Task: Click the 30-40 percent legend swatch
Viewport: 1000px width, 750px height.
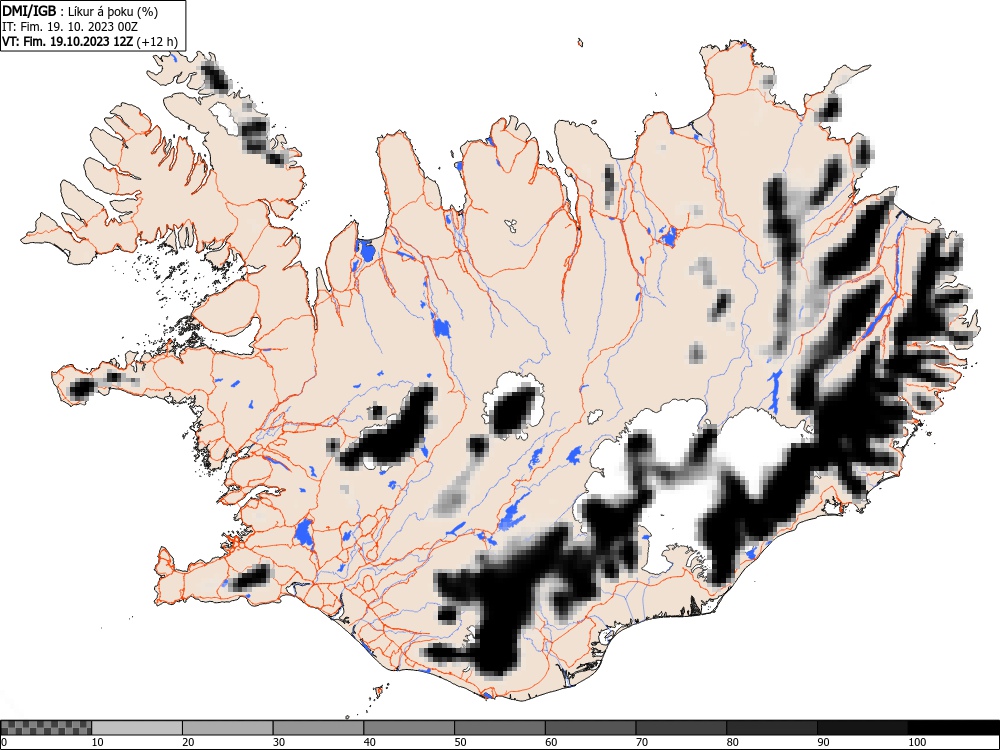Action: point(318,728)
